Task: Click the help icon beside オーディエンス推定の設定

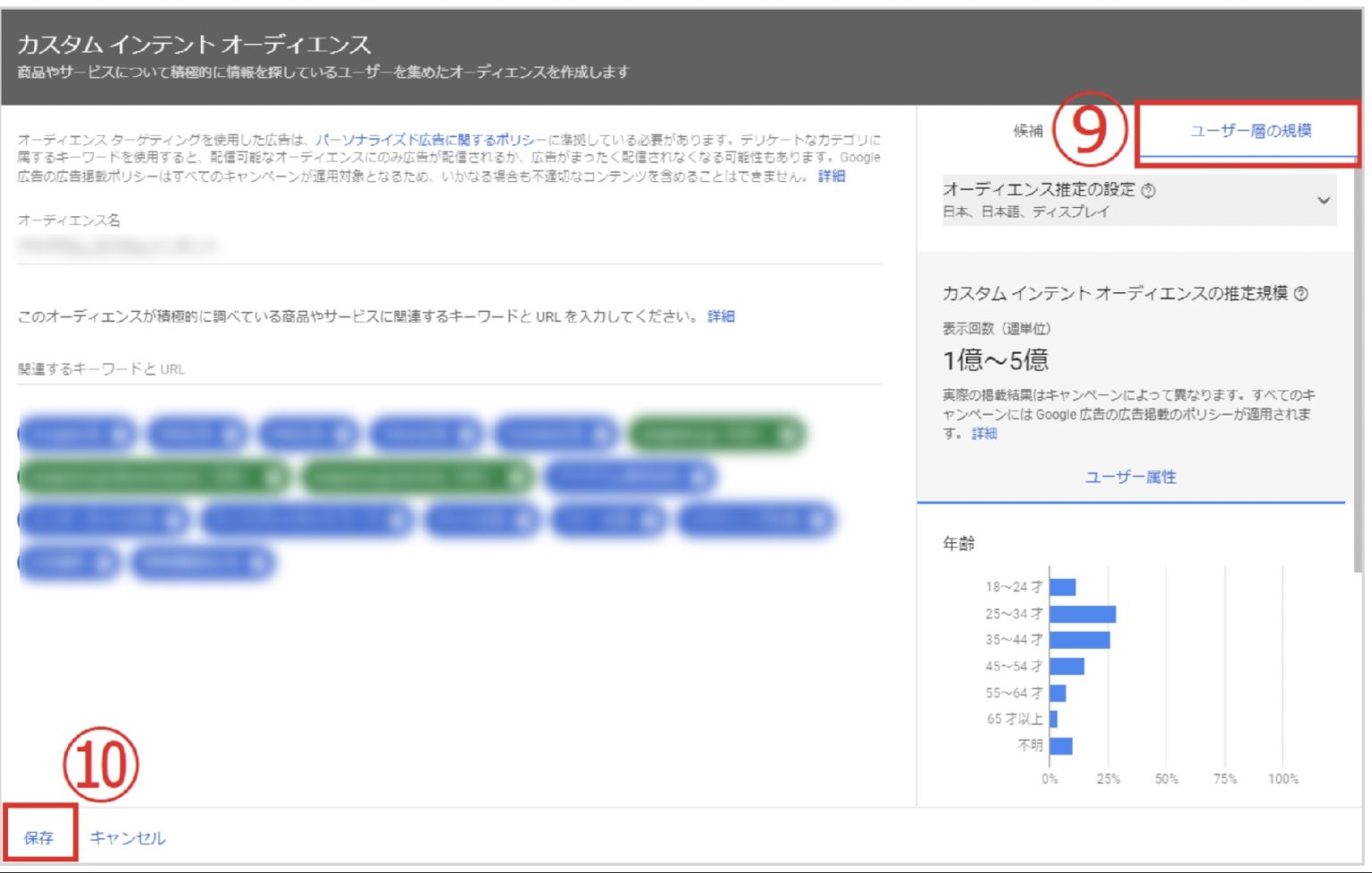Action: click(x=1149, y=190)
